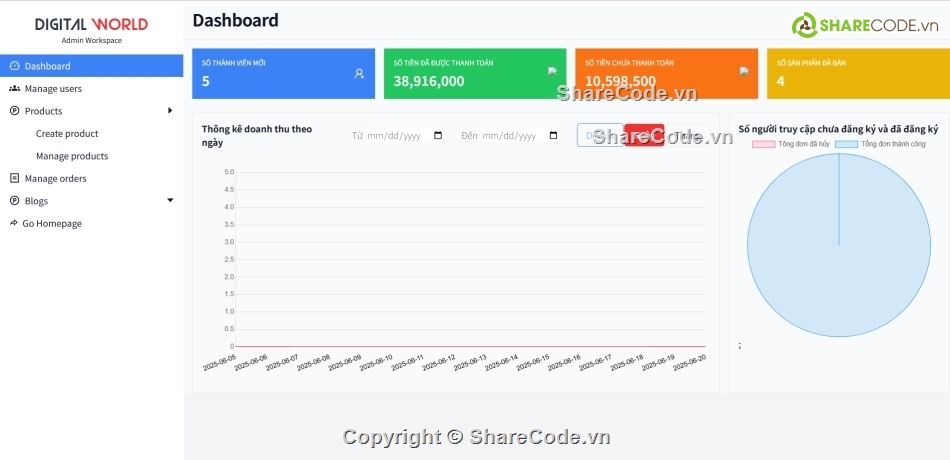Click the Manage orders list icon
950x460 pixels.
[x=15, y=178]
